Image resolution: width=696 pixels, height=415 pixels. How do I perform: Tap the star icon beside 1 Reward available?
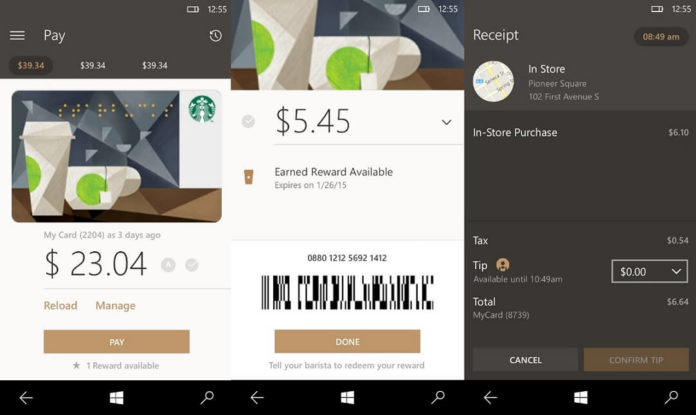(76, 365)
